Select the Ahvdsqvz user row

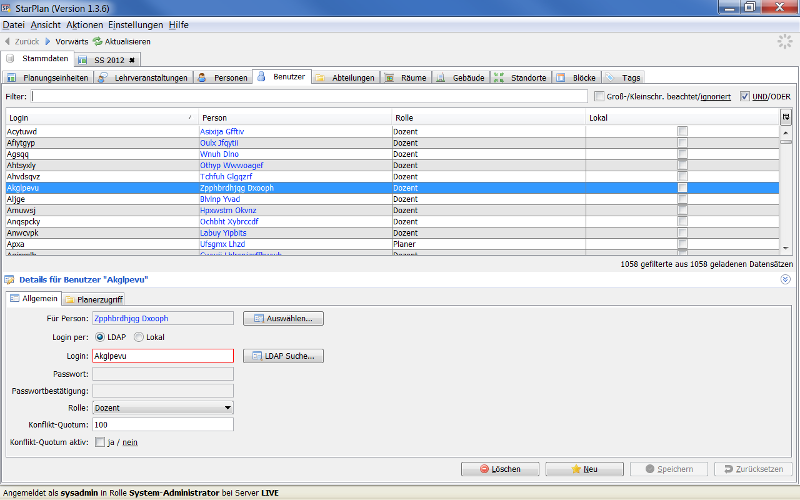(x=392, y=177)
